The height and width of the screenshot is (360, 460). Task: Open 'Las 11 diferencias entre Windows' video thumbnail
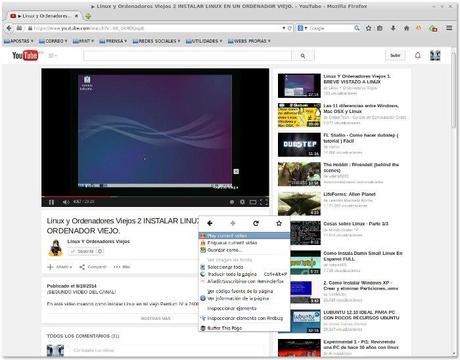click(x=299, y=115)
